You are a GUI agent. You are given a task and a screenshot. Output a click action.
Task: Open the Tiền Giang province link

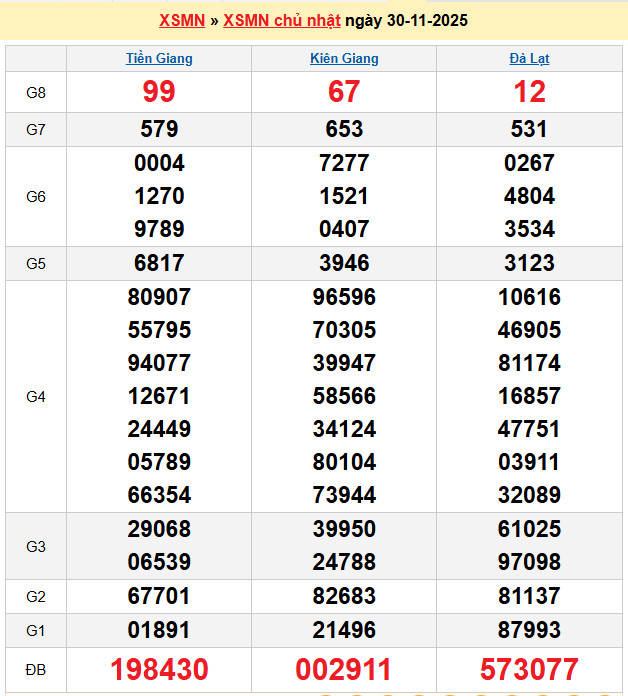[x=159, y=58]
